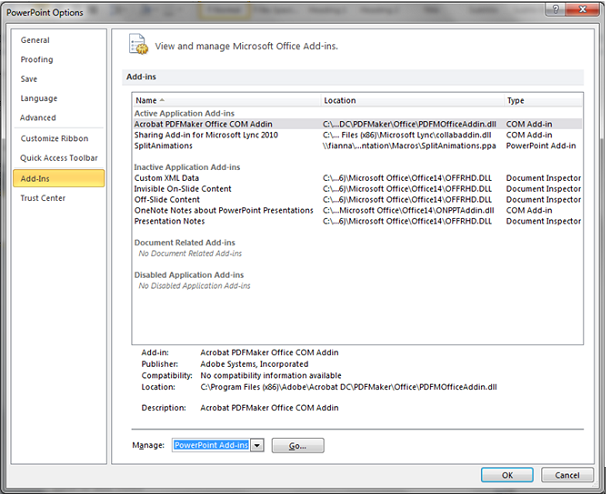Screen dimensions: 606x495
Task: Select Proofing in the sidebar
Action: (38, 59)
